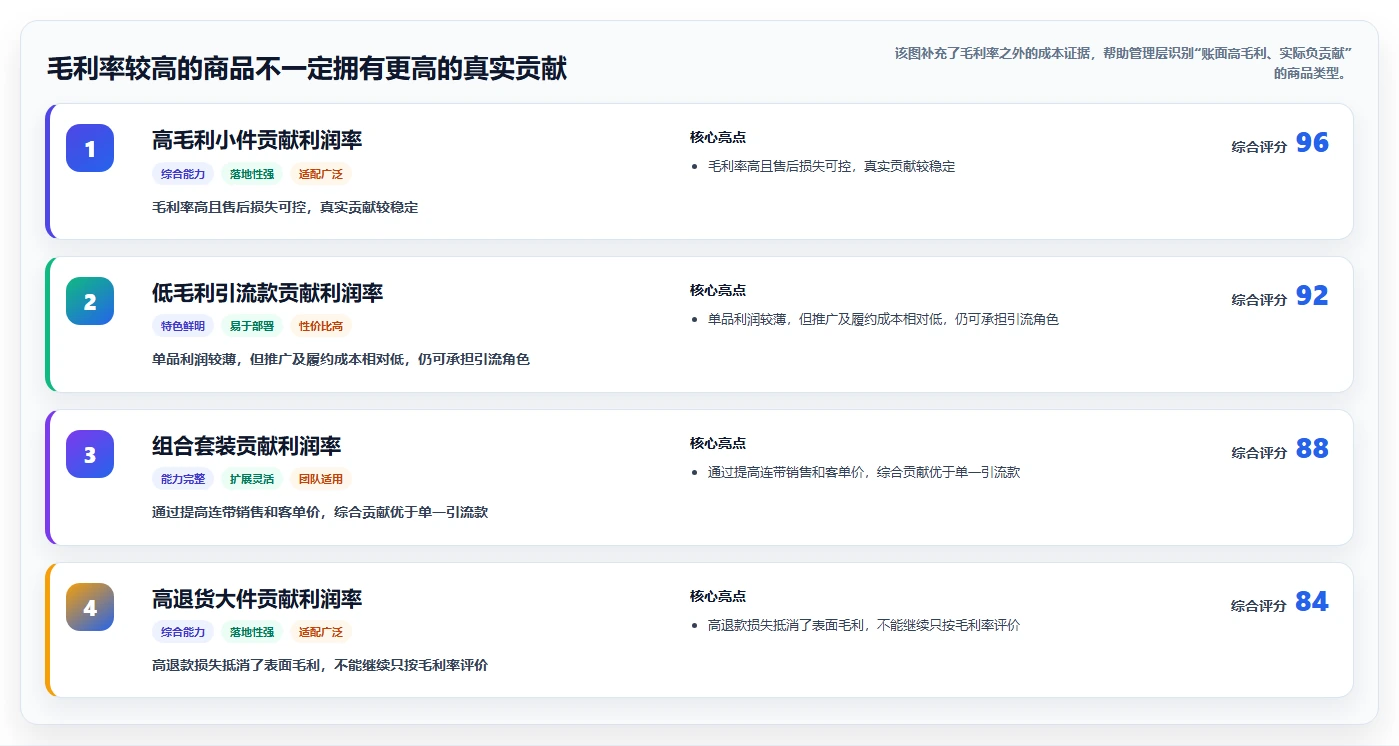Select the bullet point 高退款损失抵消了表面毛利 under 核心亮点
Screen dimensions: 1399x746
(864, 625)
